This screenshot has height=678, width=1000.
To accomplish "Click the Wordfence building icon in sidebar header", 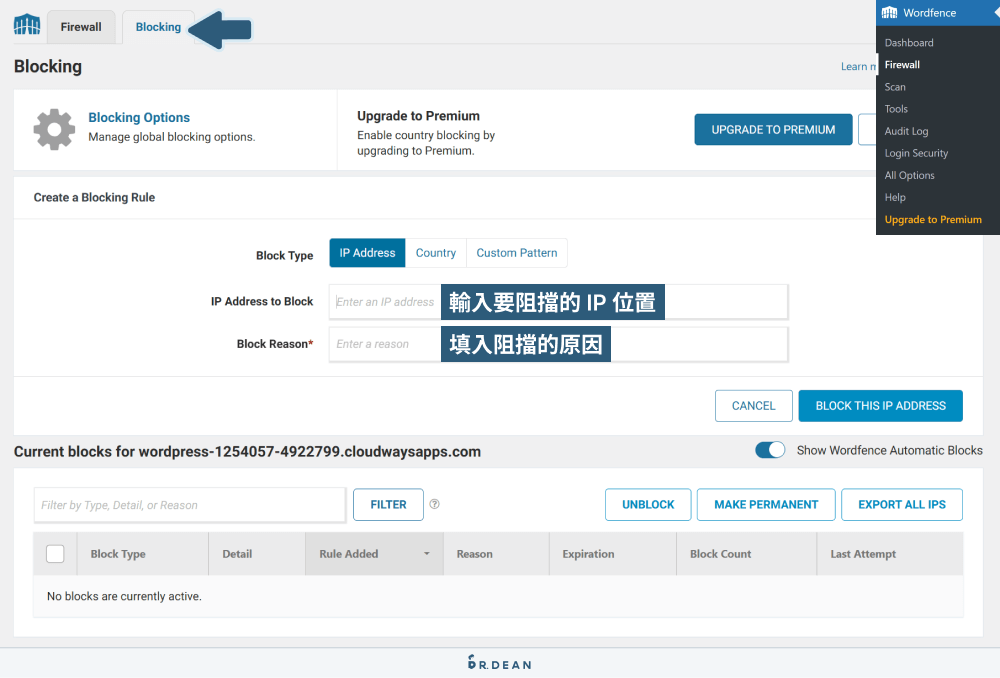I will [x=890, y=12].
